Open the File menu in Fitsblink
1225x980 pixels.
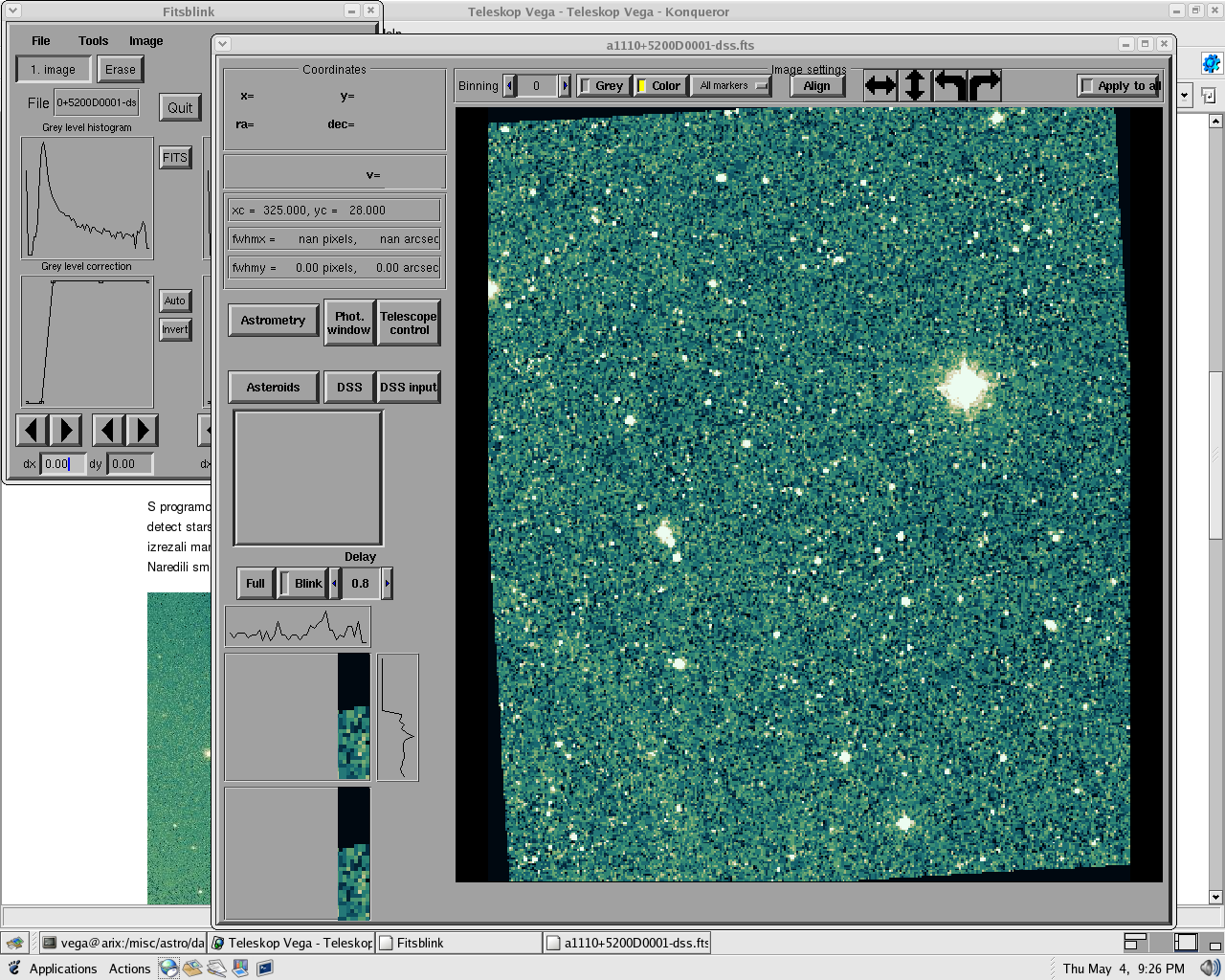[40, 40]
